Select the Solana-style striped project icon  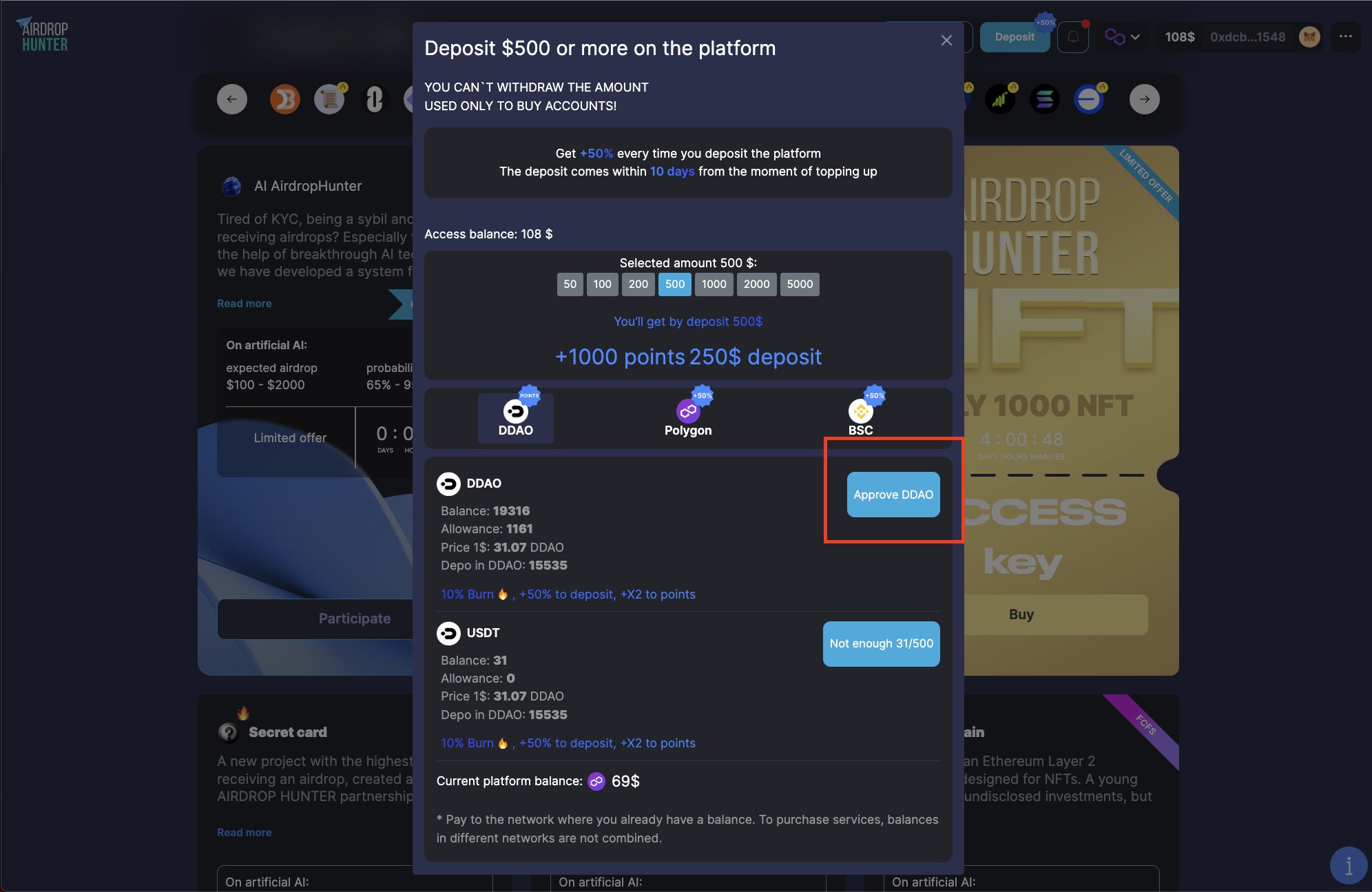1044,99
